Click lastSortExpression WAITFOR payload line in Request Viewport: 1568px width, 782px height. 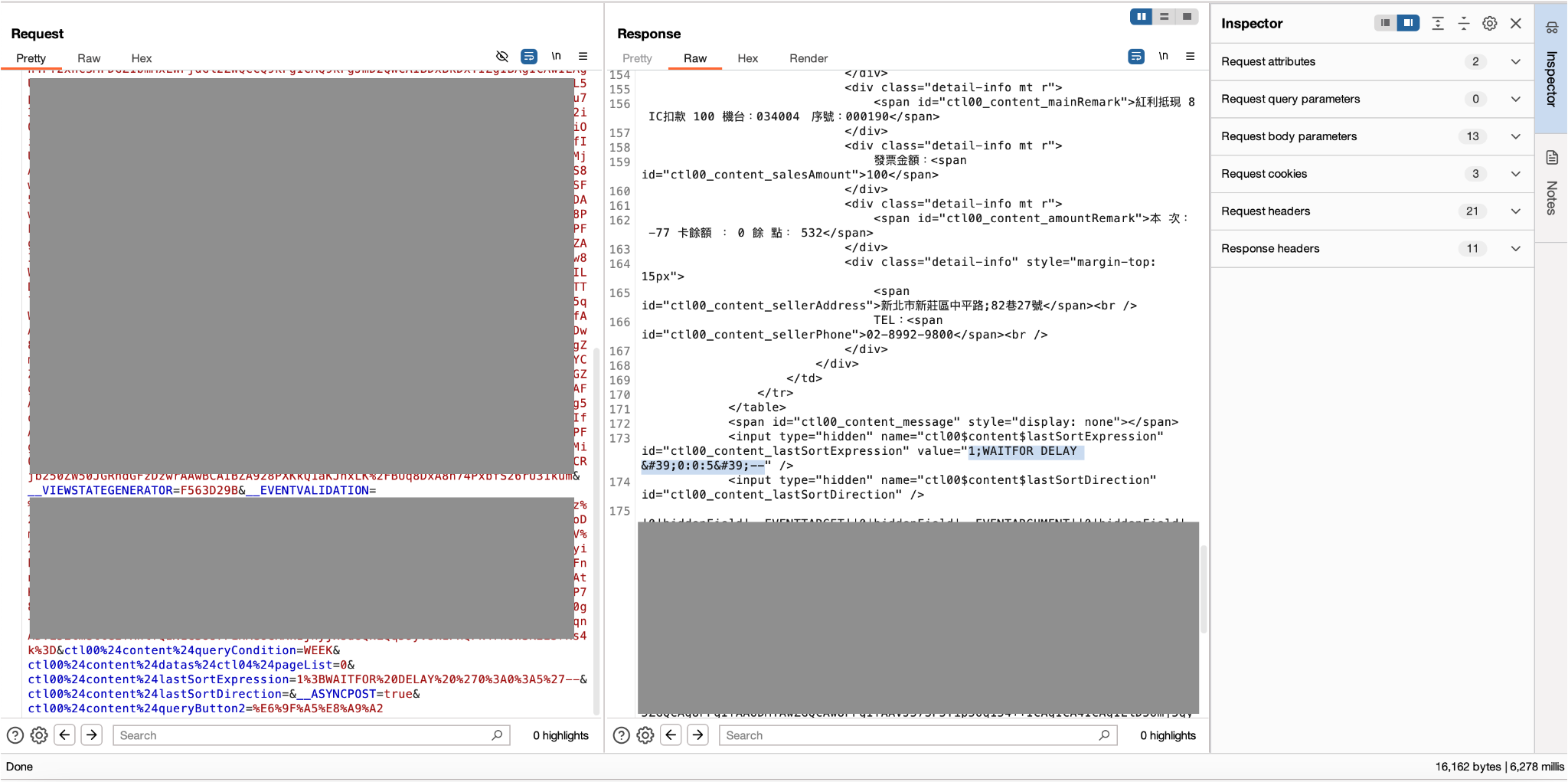pos(307,680)
